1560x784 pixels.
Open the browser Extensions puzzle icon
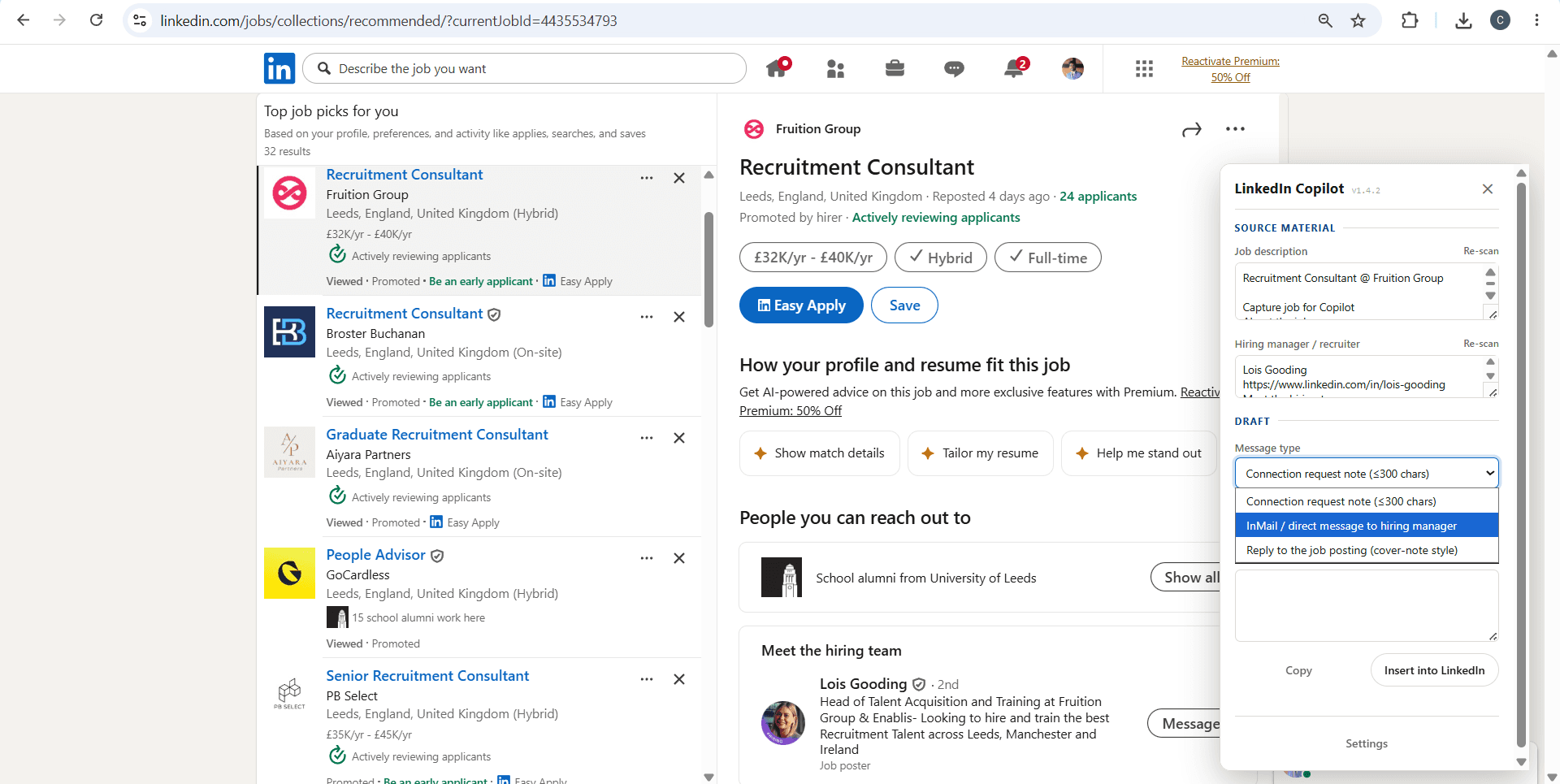pyautogui.click(x=1410, y=20)
